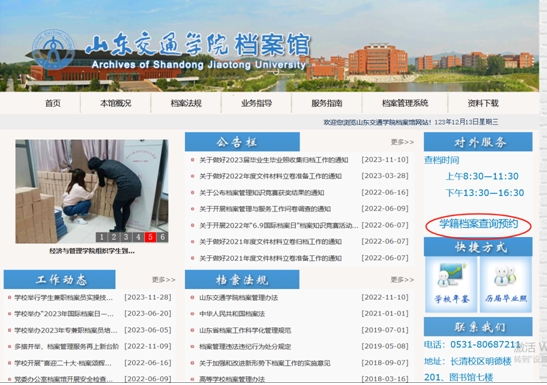This screenshot has width=547, height=385.
Task: Open regulation 山东交通学院档案管理办法
Action: [x=239, y=297]
